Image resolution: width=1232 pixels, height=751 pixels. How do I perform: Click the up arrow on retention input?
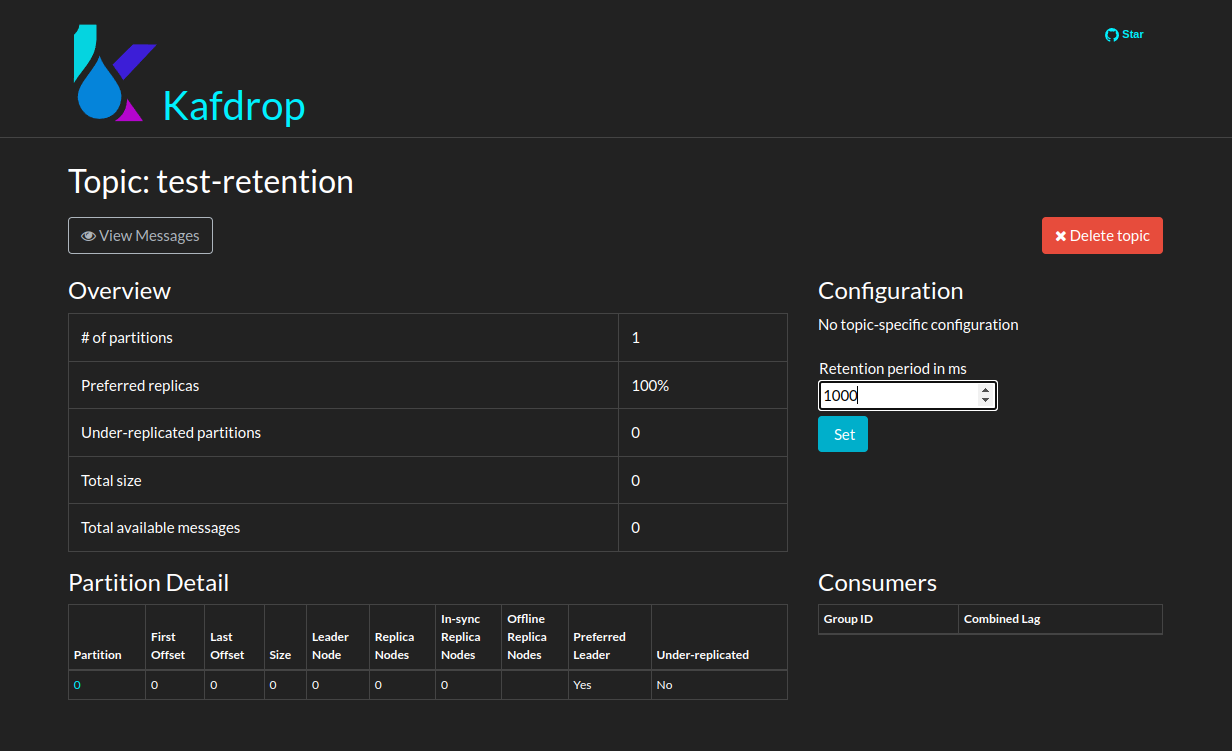tap(985, 390)
